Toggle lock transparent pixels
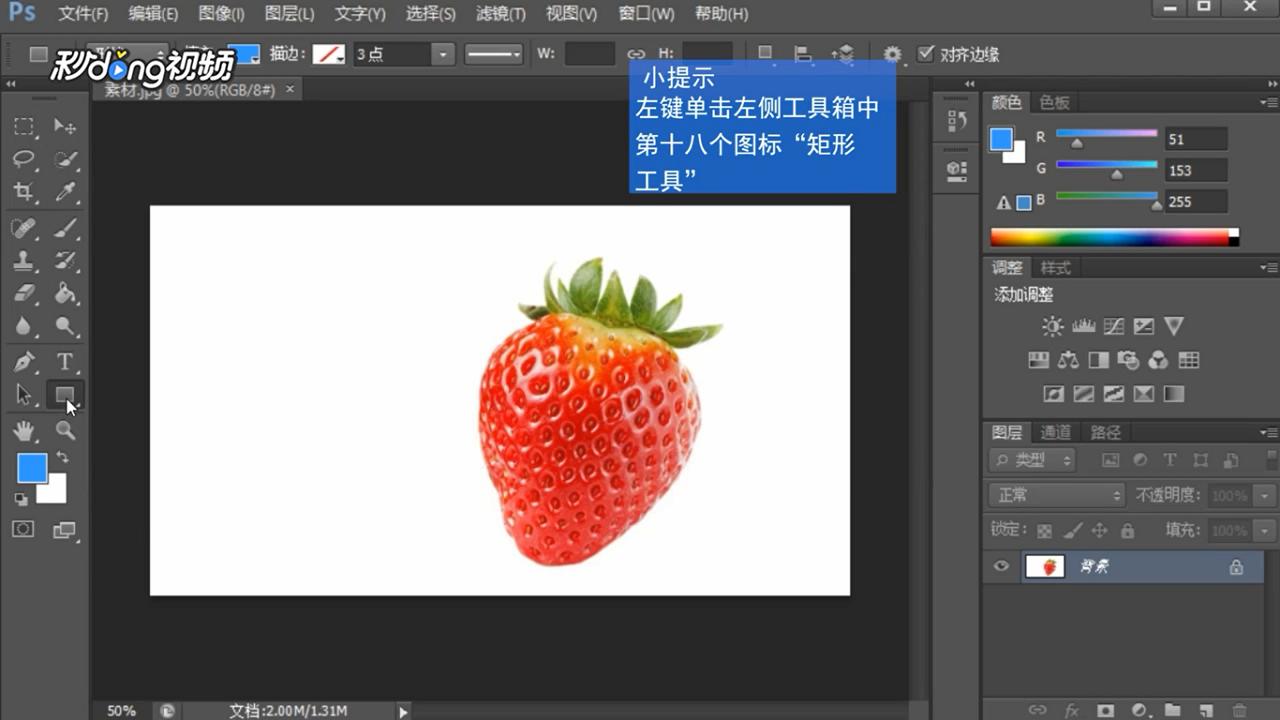The height and width of the screenshot is (720, 1280). coord(1044,530)
